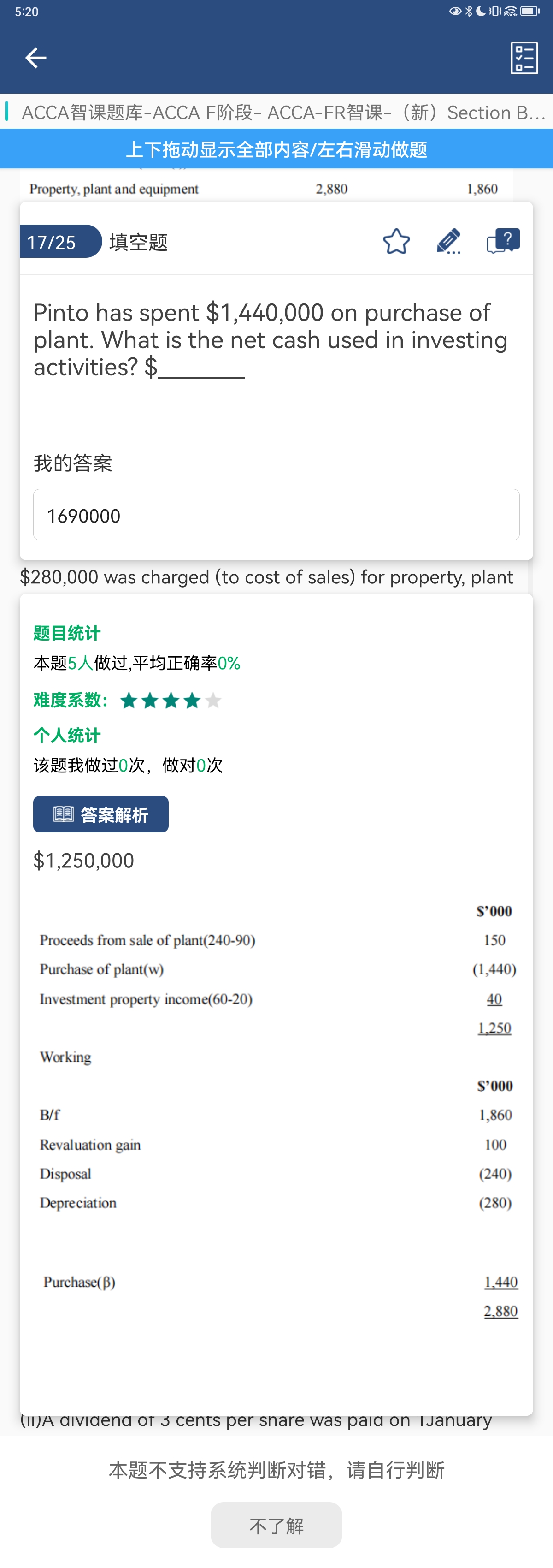The height and width of the screenshot is (1568, 553).
Task: Tap the difficulty star rating
Action: click(171, 701)
